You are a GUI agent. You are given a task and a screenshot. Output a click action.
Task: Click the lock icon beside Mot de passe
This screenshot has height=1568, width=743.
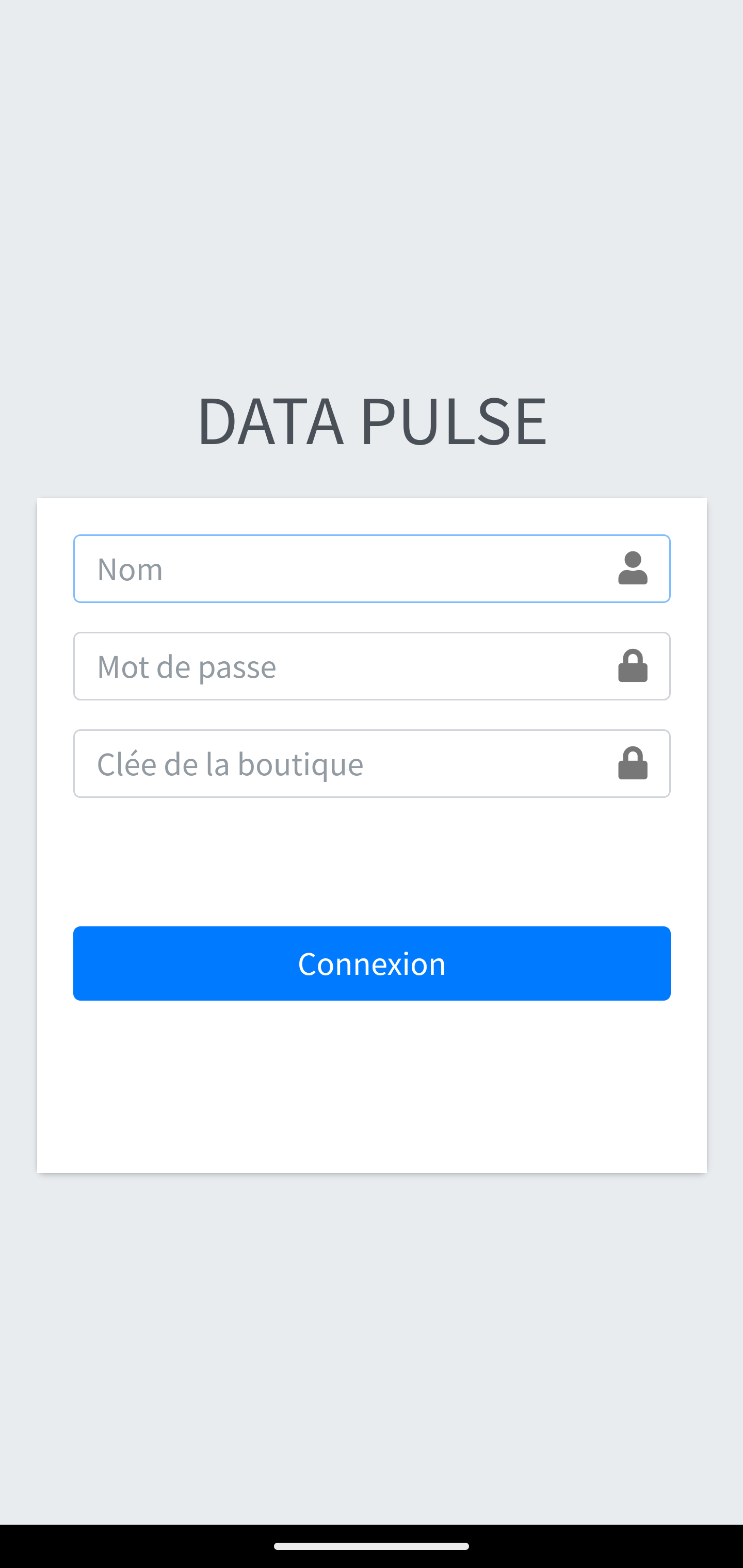(632, 666)
